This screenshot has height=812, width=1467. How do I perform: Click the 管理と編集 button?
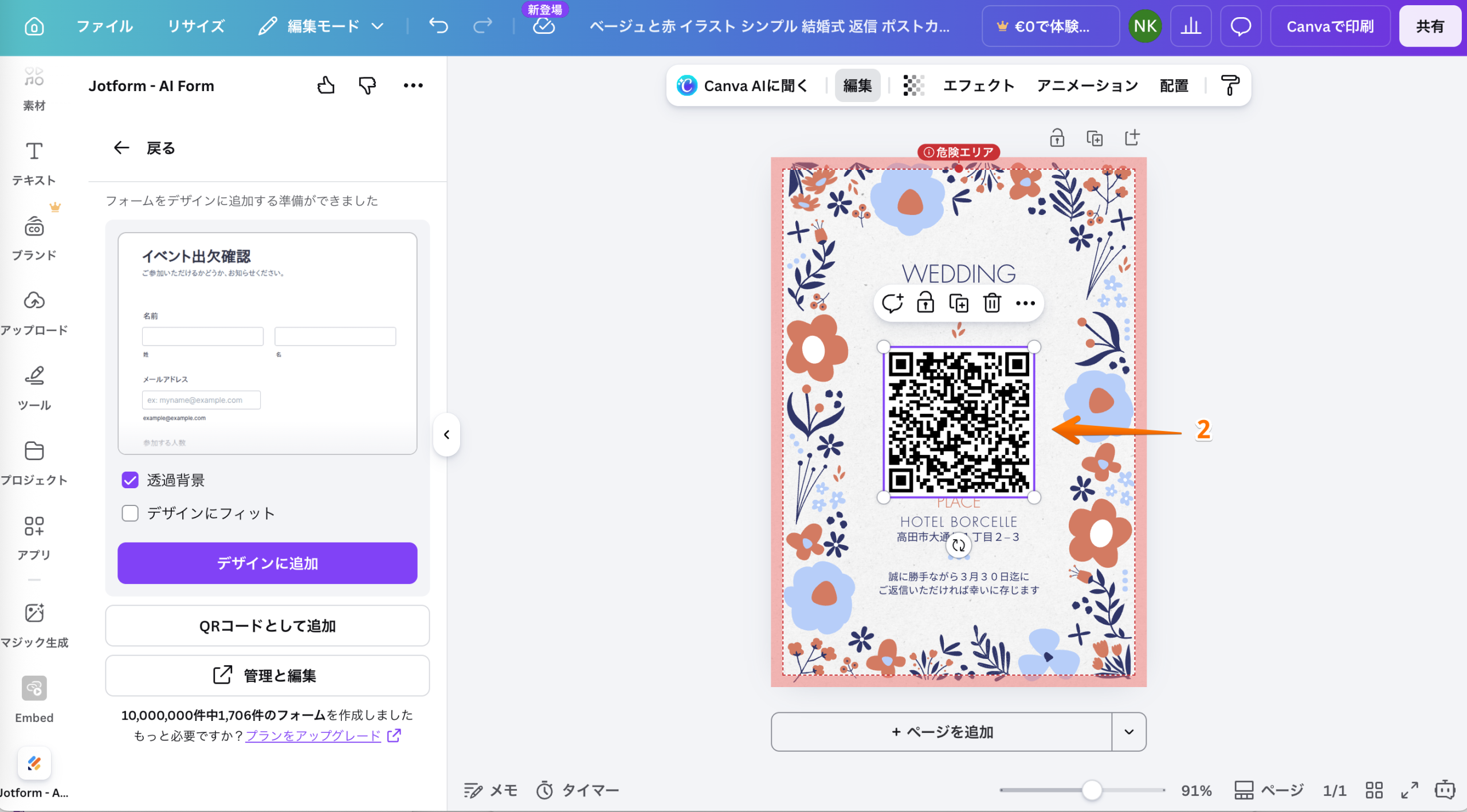[268, 676]
